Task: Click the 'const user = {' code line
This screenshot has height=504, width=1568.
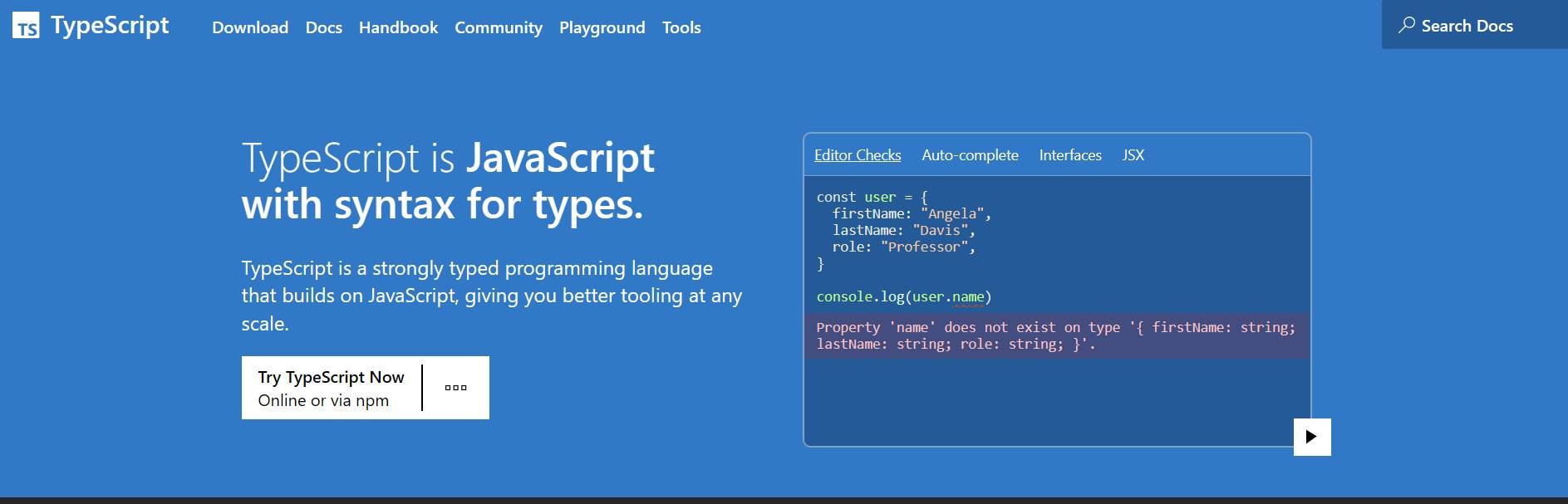Action: 872,197
